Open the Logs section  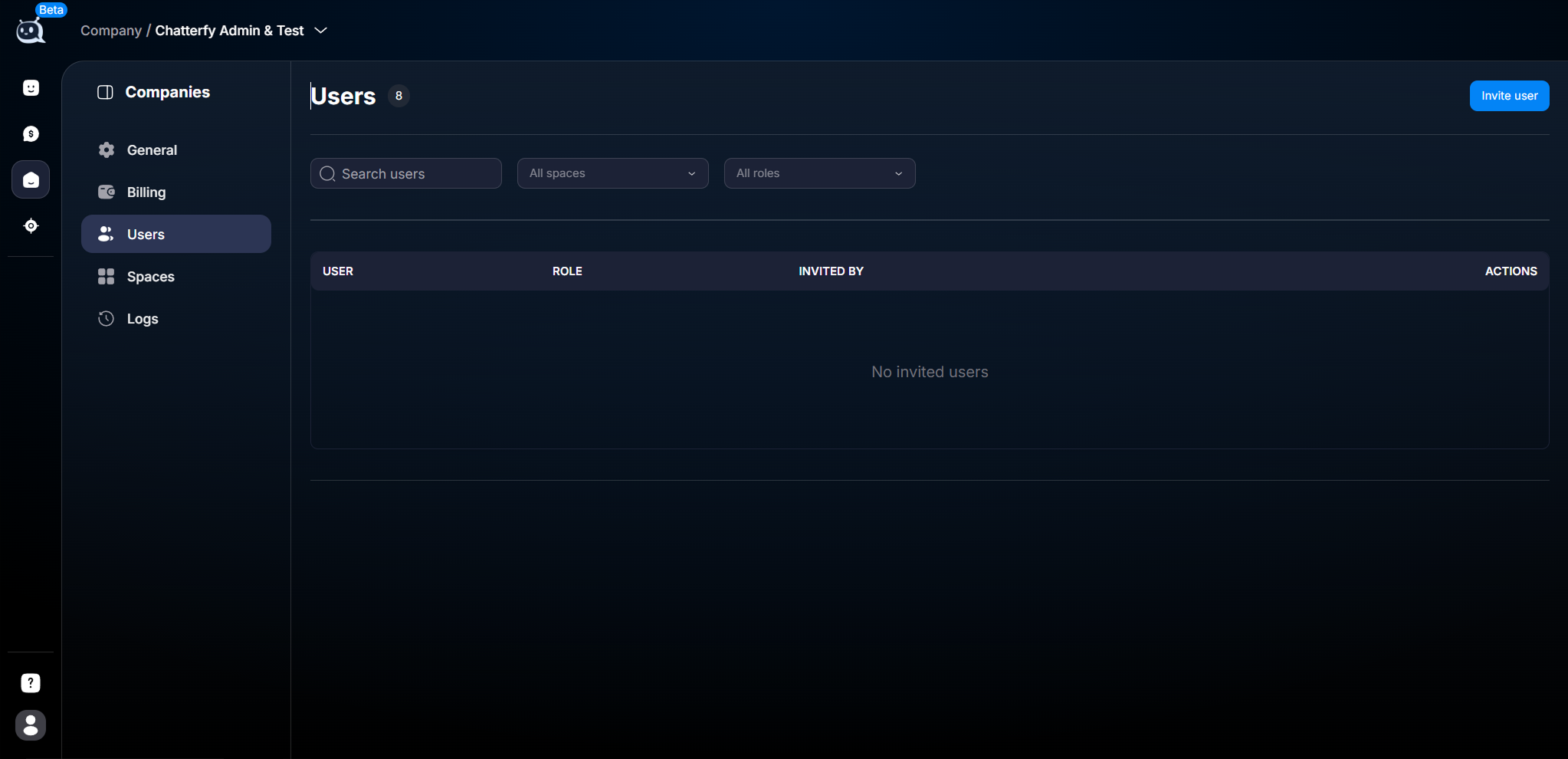176,319
